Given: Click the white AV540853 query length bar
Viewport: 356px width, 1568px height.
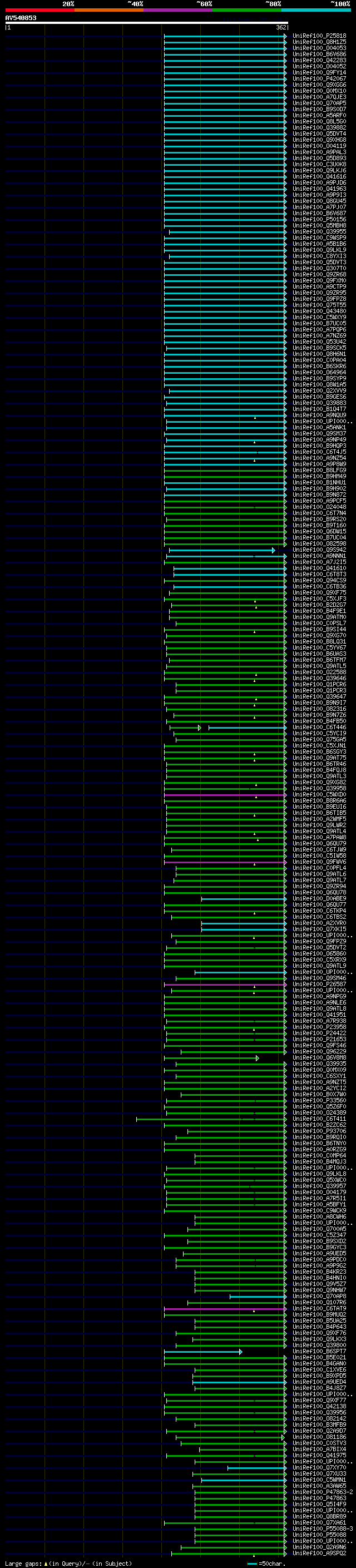Looking at the screenshot, I should coord(147,23).
